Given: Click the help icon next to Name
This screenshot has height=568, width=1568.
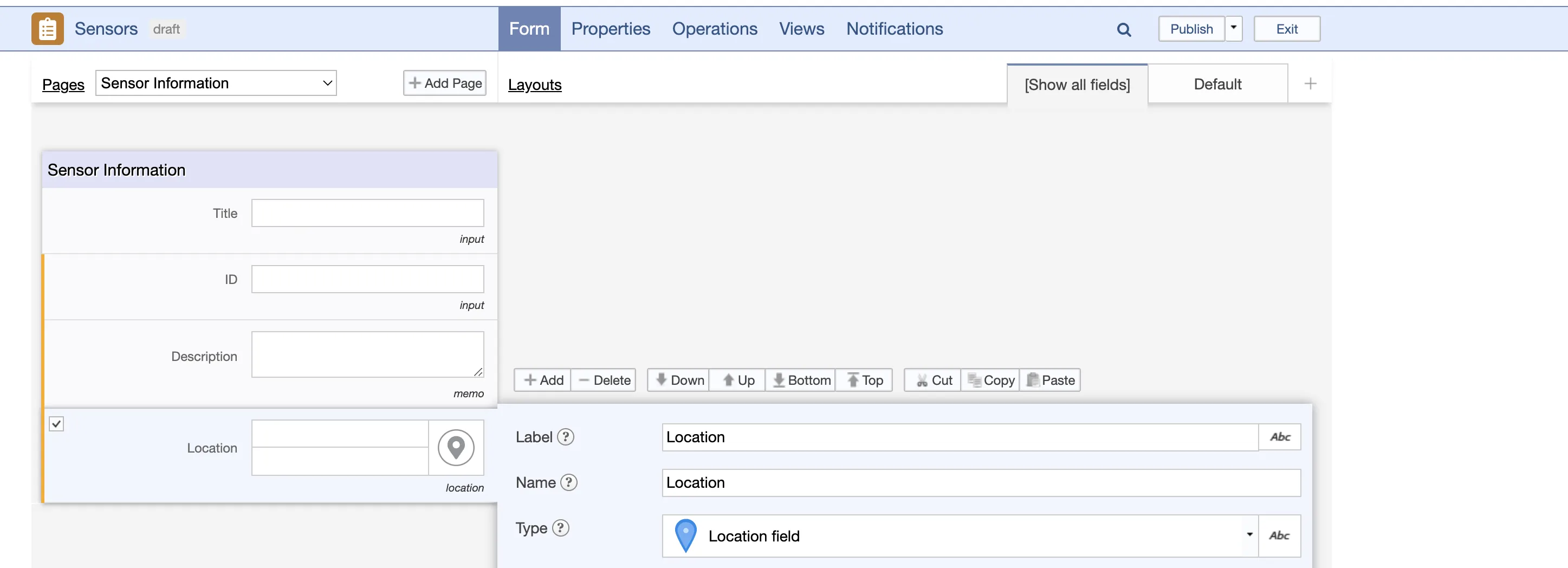Looking at the screenshot, I should click(568, 482).
